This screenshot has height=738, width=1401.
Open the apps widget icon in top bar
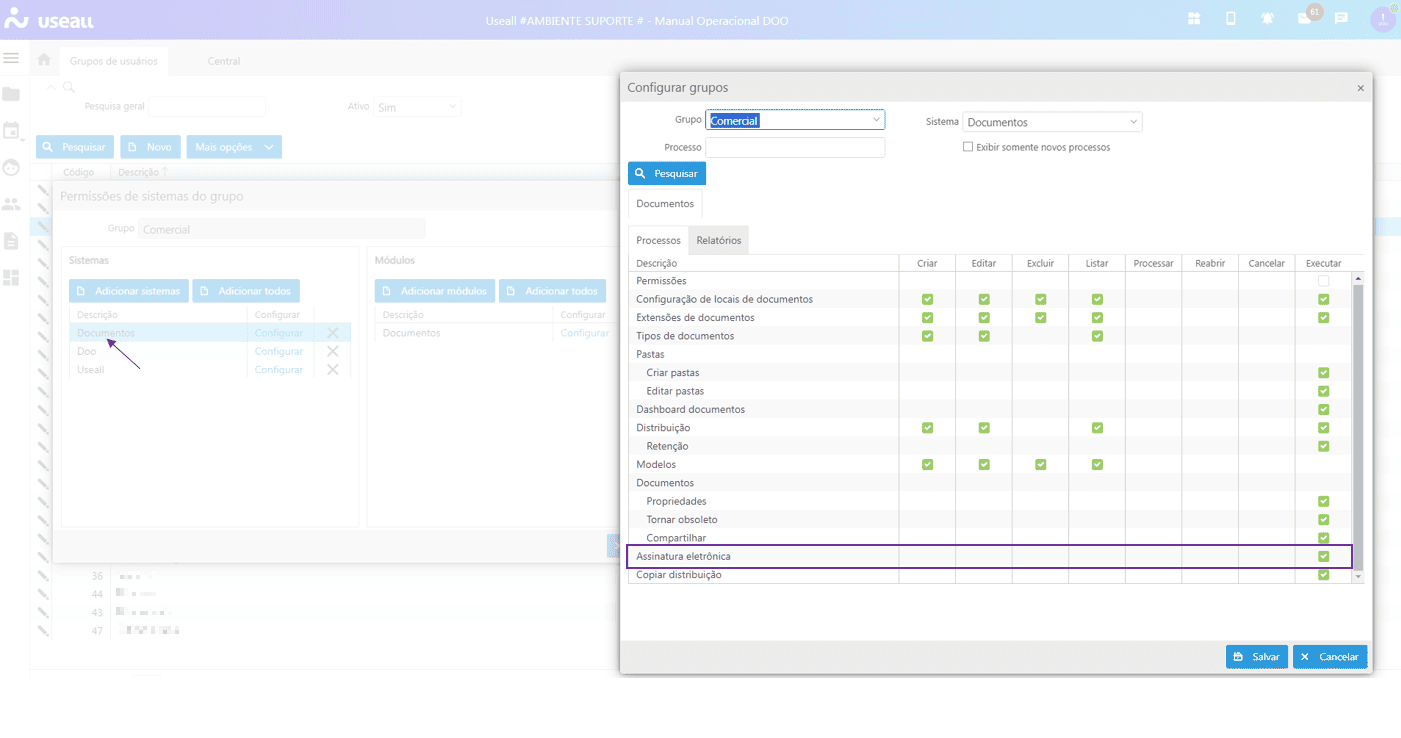1194,18
